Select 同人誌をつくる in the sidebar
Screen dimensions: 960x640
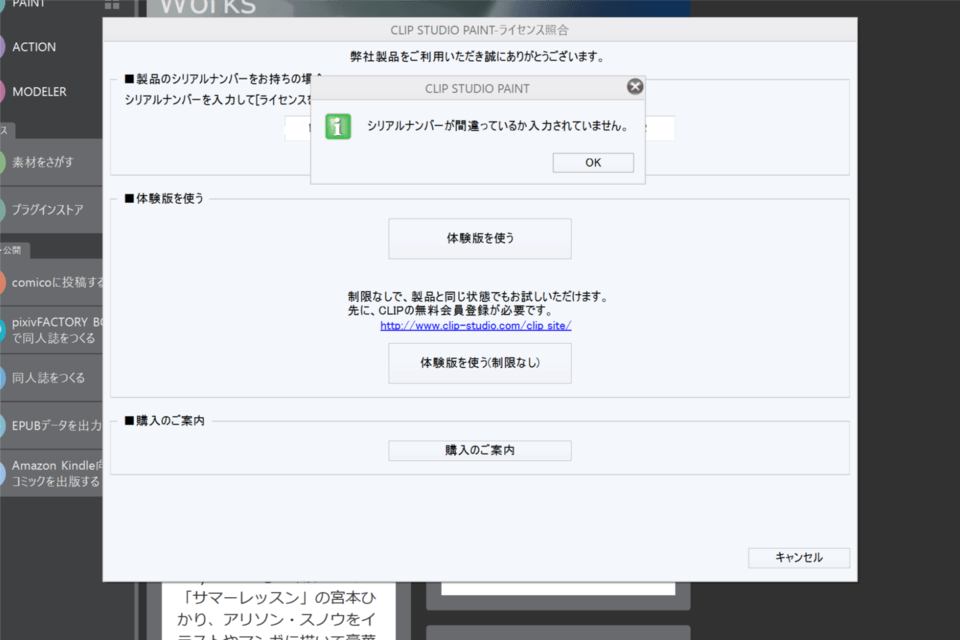click(x=51, y=378)
